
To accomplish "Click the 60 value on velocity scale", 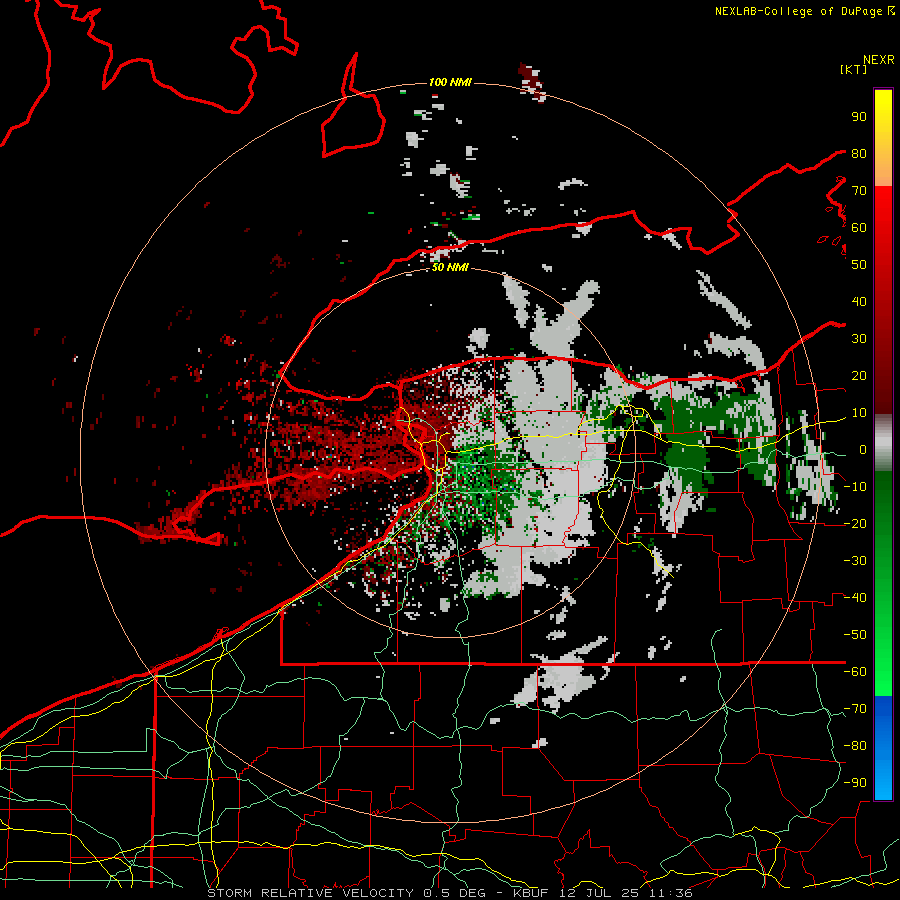I will pos(859,228).
